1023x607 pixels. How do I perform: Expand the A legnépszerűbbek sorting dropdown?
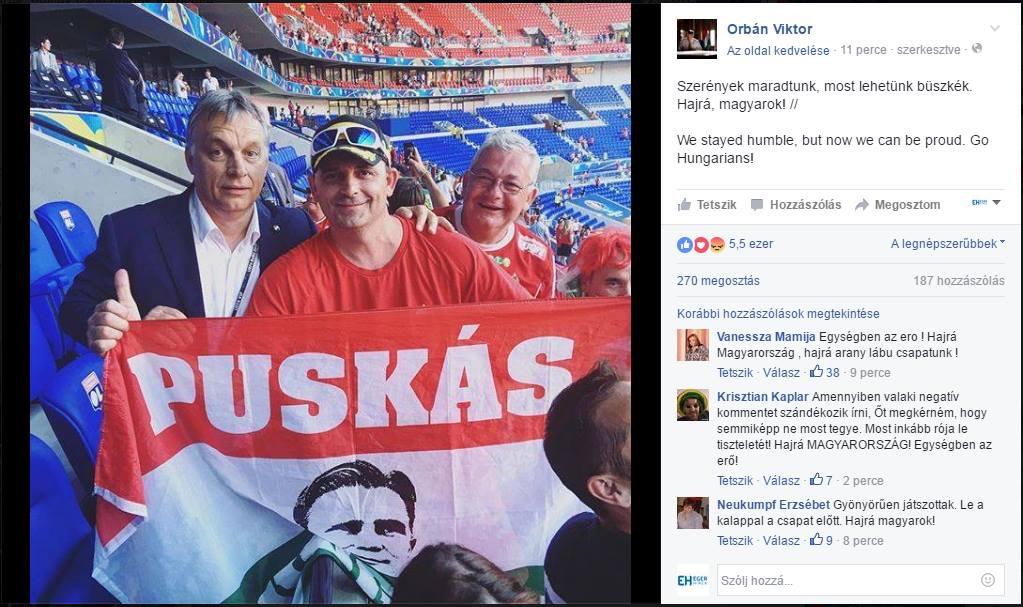[947, 243]
